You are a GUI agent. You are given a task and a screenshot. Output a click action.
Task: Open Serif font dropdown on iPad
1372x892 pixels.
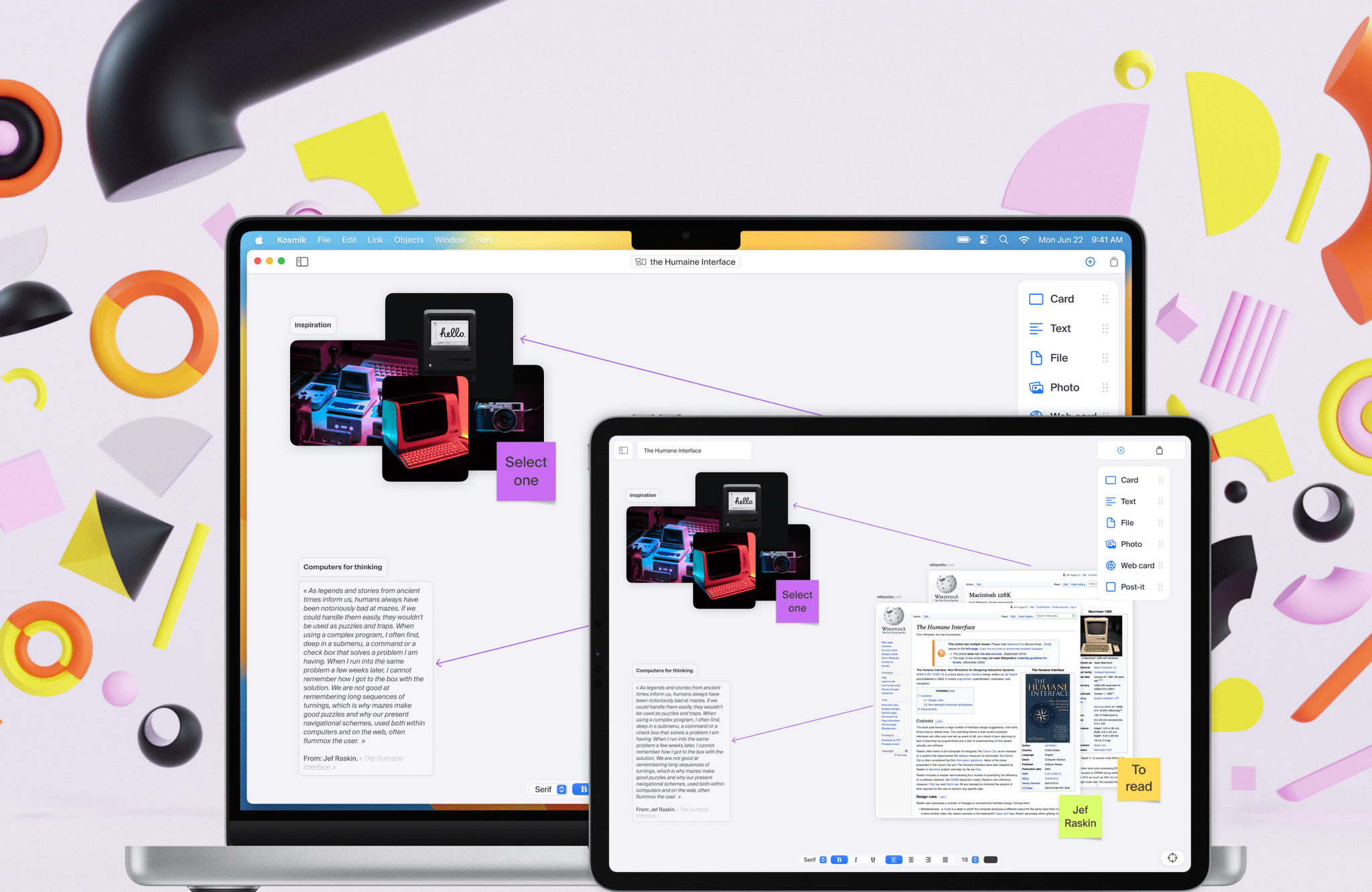pyautogui.click(x=815, y=860)
